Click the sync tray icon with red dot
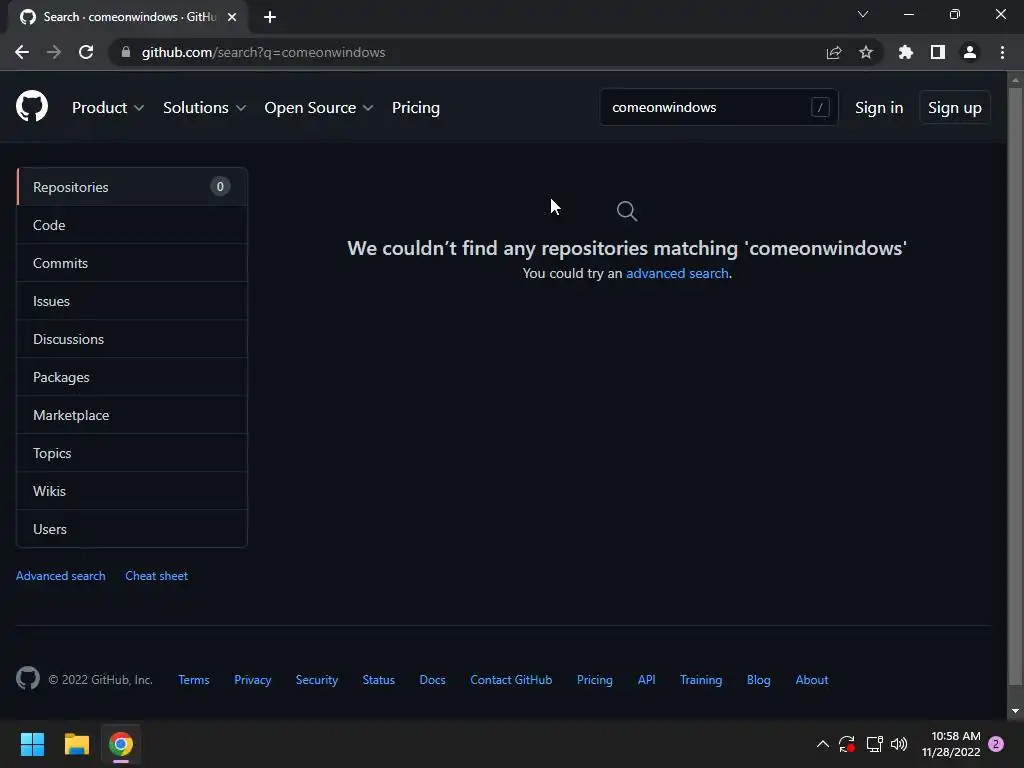 847,744
